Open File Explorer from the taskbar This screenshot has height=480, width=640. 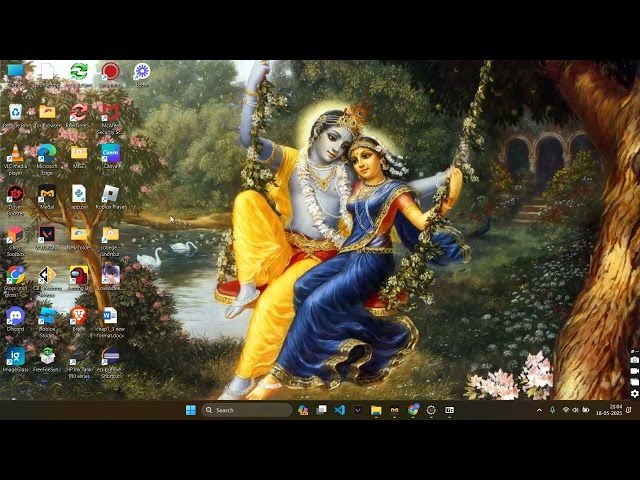coord(376,410)
